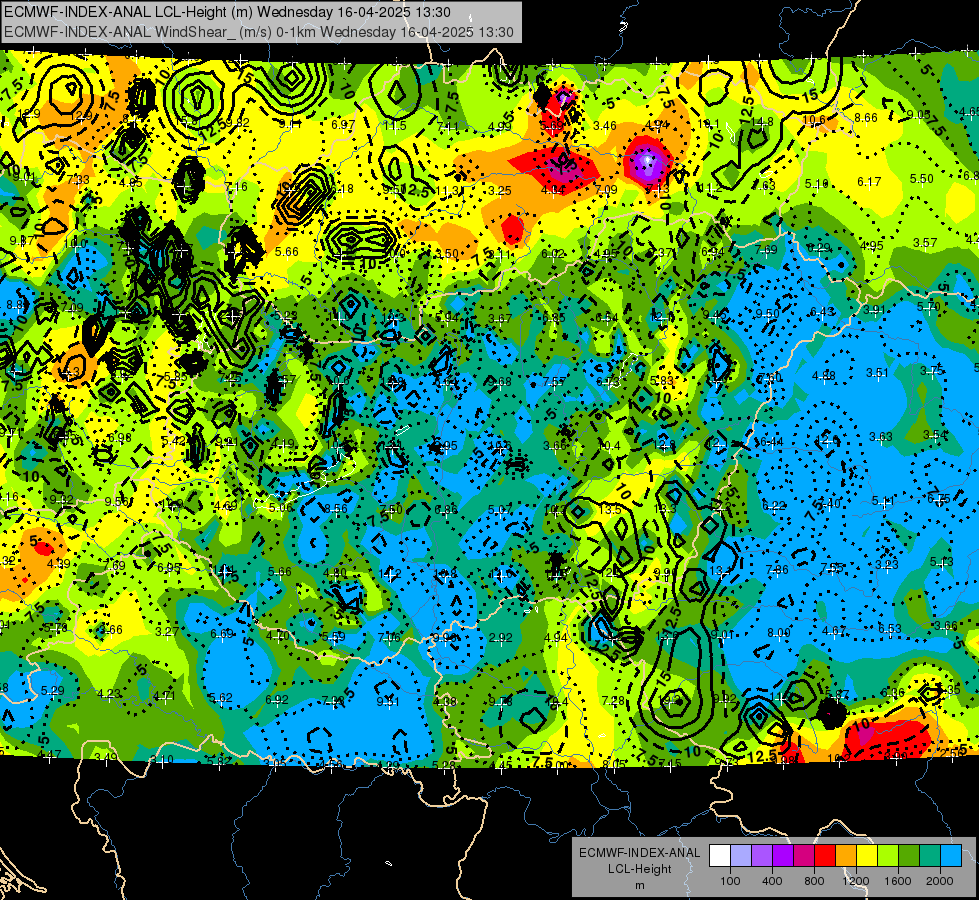The width and height of the screenshot is (979, 900).
Task: Click wind shear value 7.86 on map
Action: [x=777, y=570]
